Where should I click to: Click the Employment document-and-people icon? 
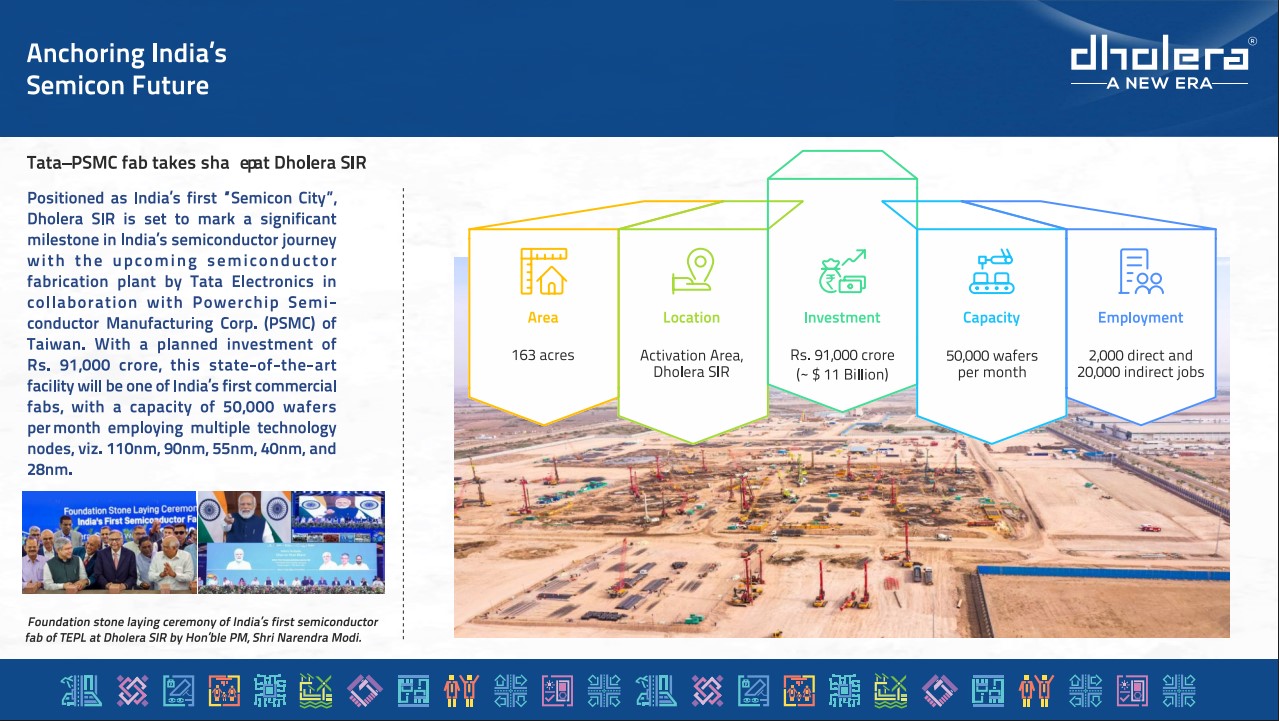(1141, 272)
